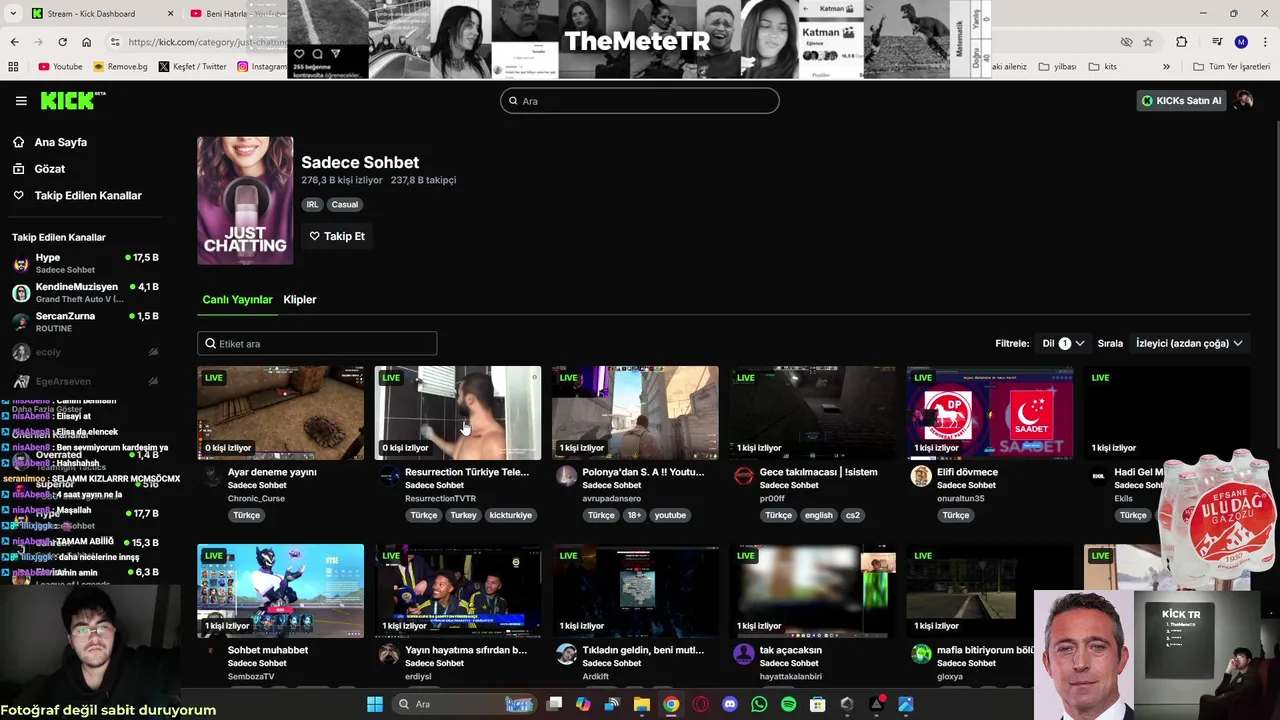Open Discord from taskbar
Image resolution: width=1280 pixels, height=720 pixels.
[730, 704]
